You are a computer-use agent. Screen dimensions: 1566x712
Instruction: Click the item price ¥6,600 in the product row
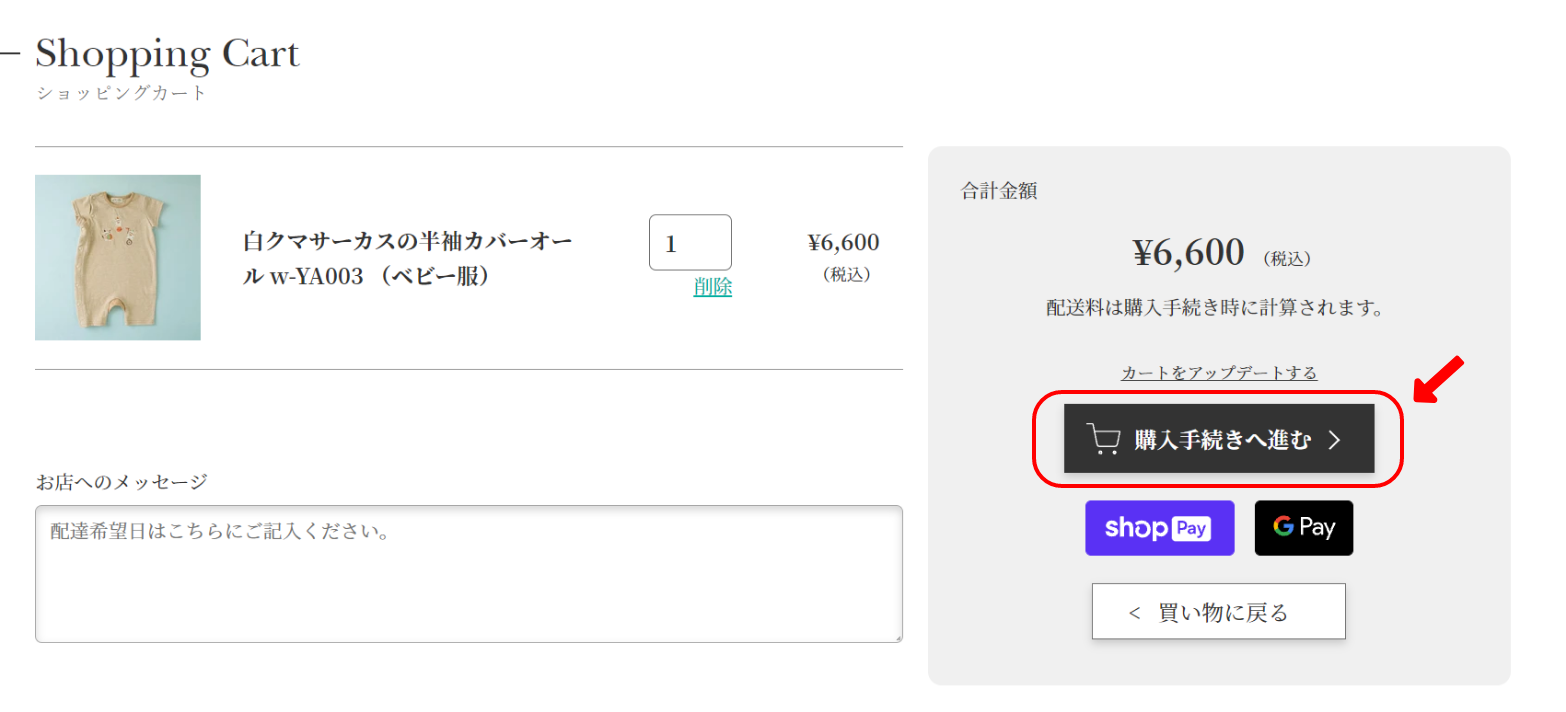843,243
